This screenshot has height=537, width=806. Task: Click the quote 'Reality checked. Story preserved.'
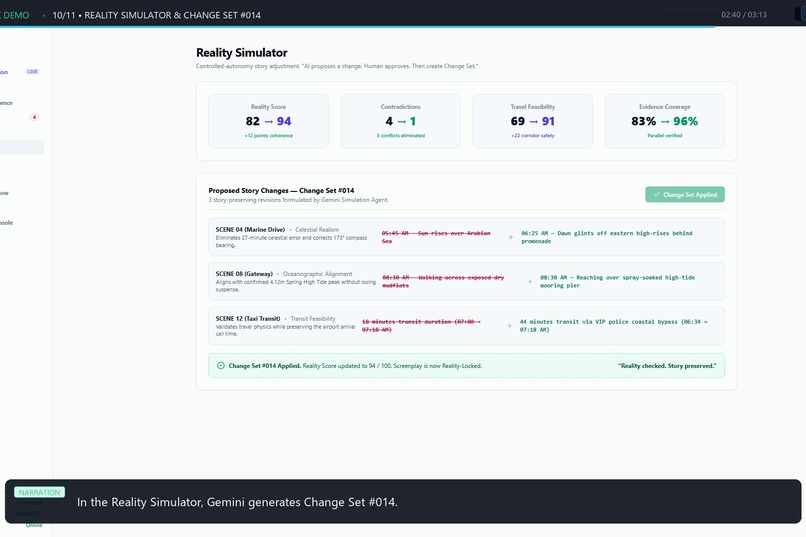[667, 366]
